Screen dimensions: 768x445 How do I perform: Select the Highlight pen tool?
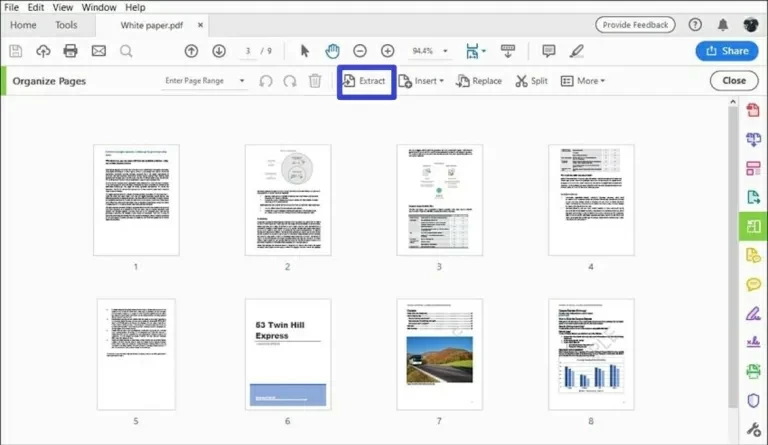coord(576,51)
